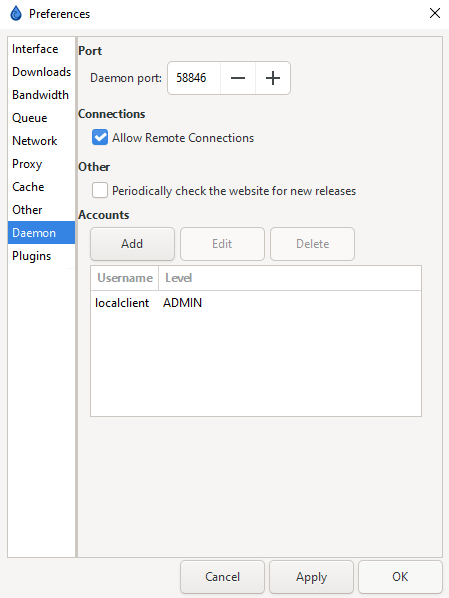The height and width of the screenshot is (598, 449).
Task: Sort accounts by Username column header
Action: point(125,278)
